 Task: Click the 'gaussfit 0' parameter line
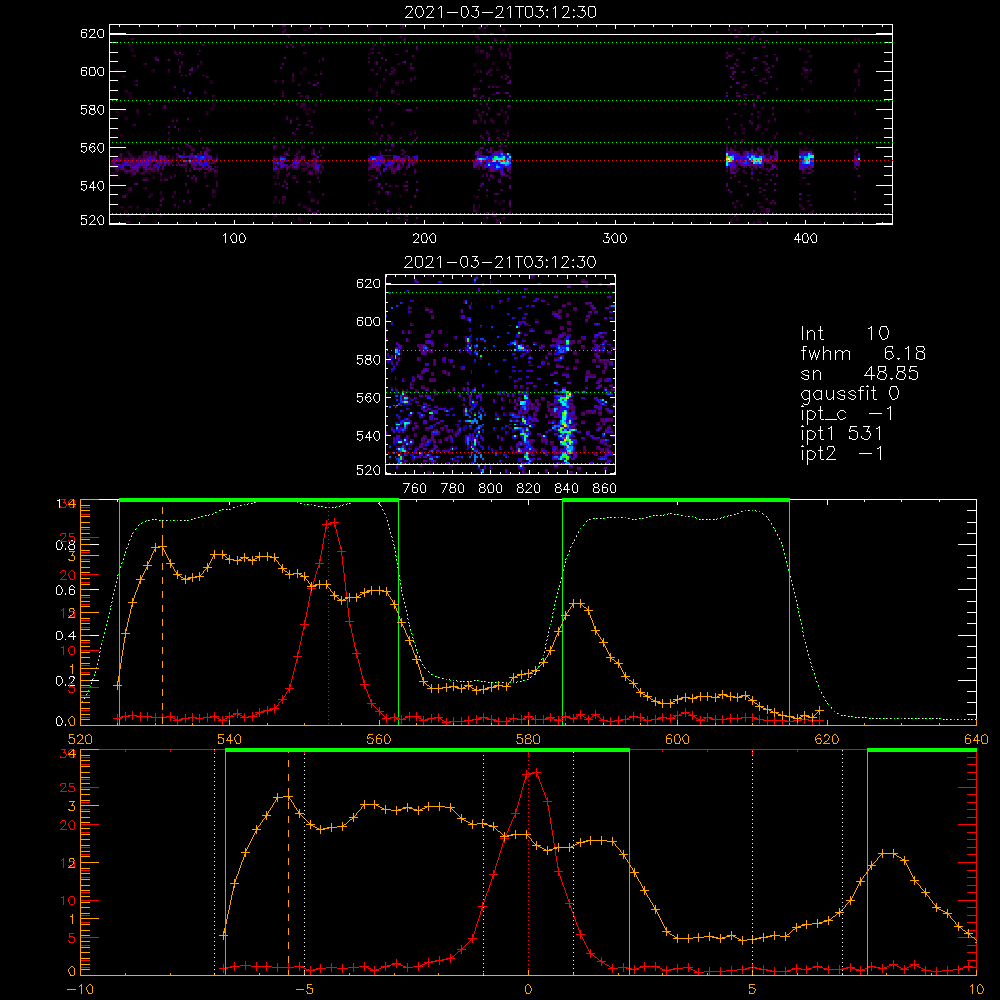click(x=850, y=393)
